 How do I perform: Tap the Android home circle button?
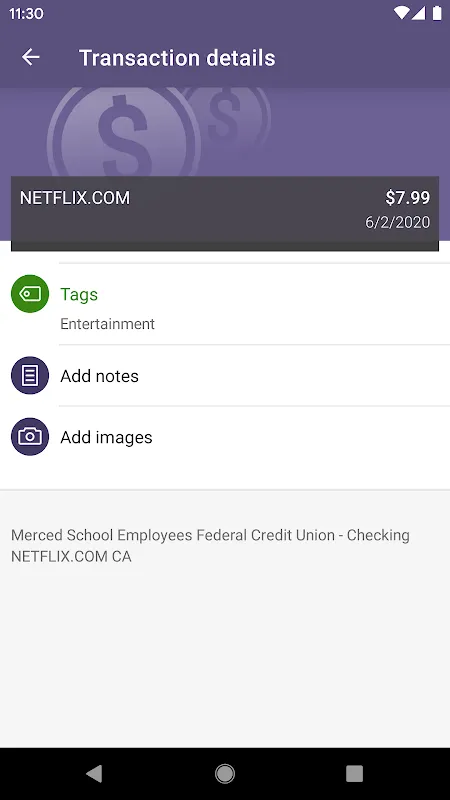[x=225, y=773]
